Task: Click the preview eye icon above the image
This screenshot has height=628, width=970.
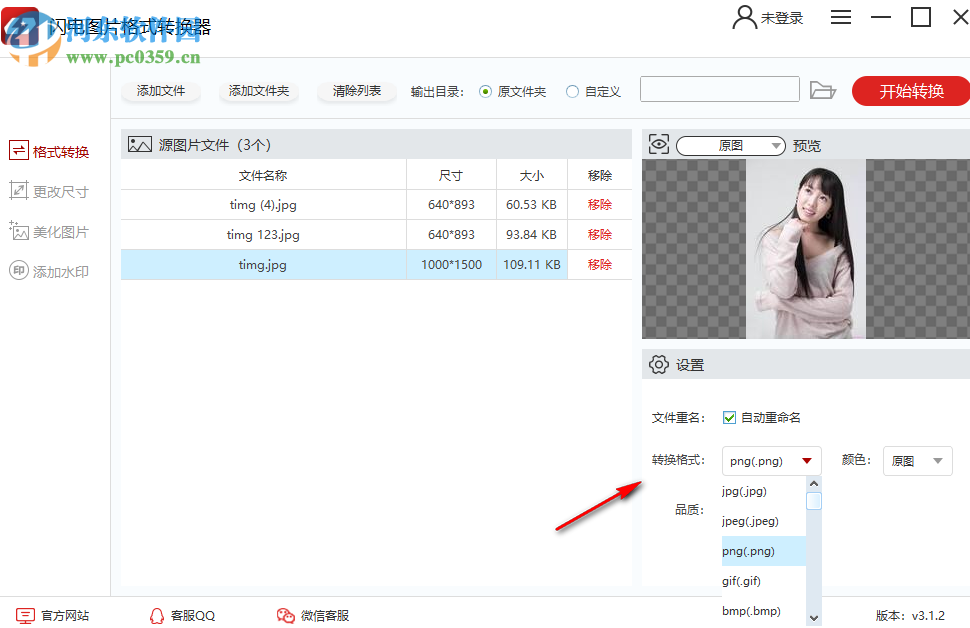Action: pos(658,144)
